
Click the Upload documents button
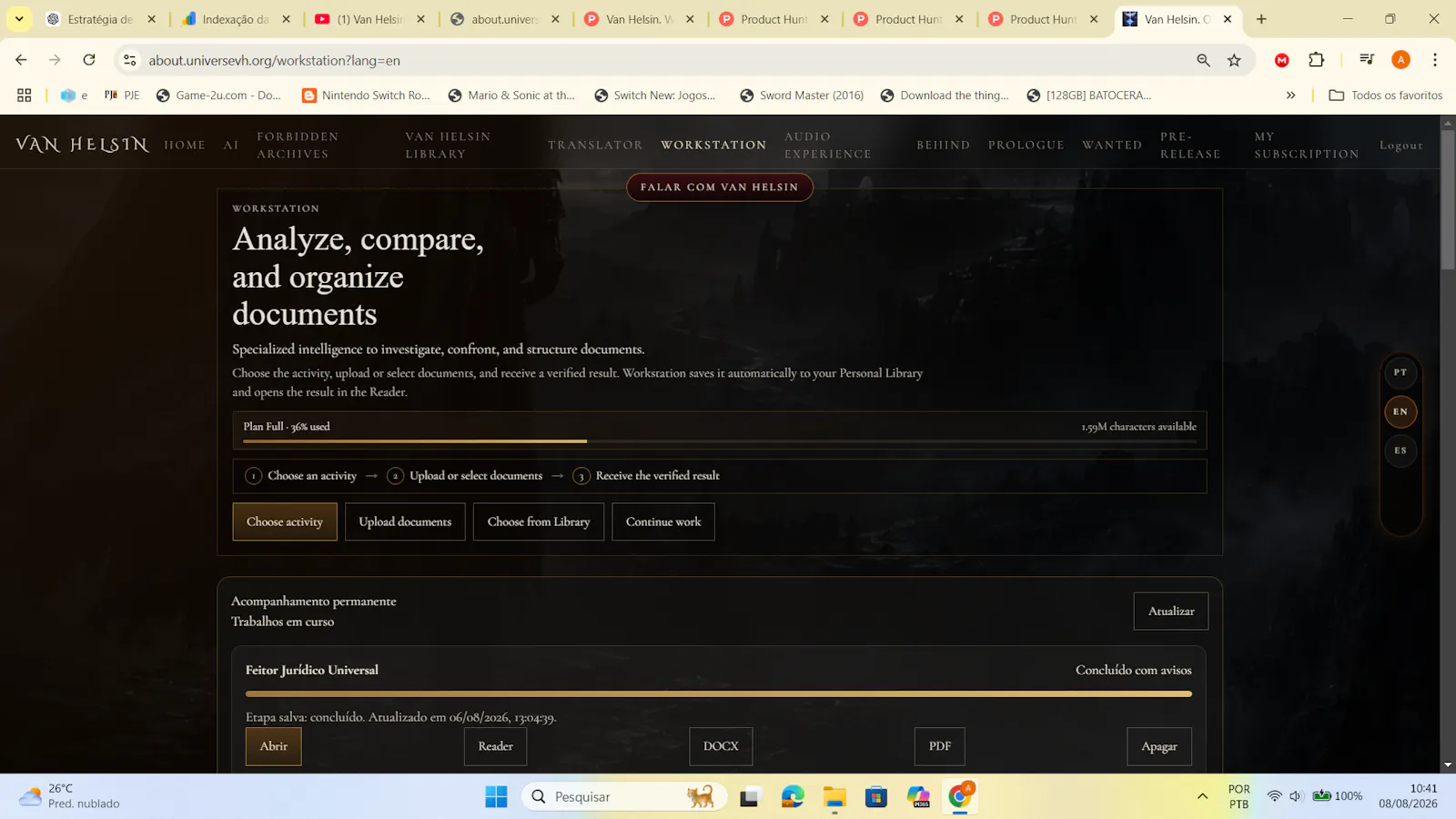405,521
